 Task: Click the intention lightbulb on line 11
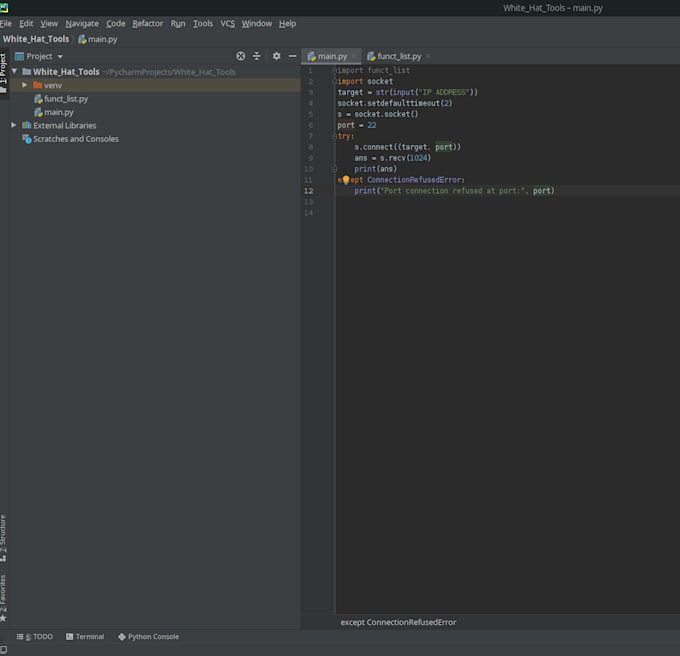(346, 180)
